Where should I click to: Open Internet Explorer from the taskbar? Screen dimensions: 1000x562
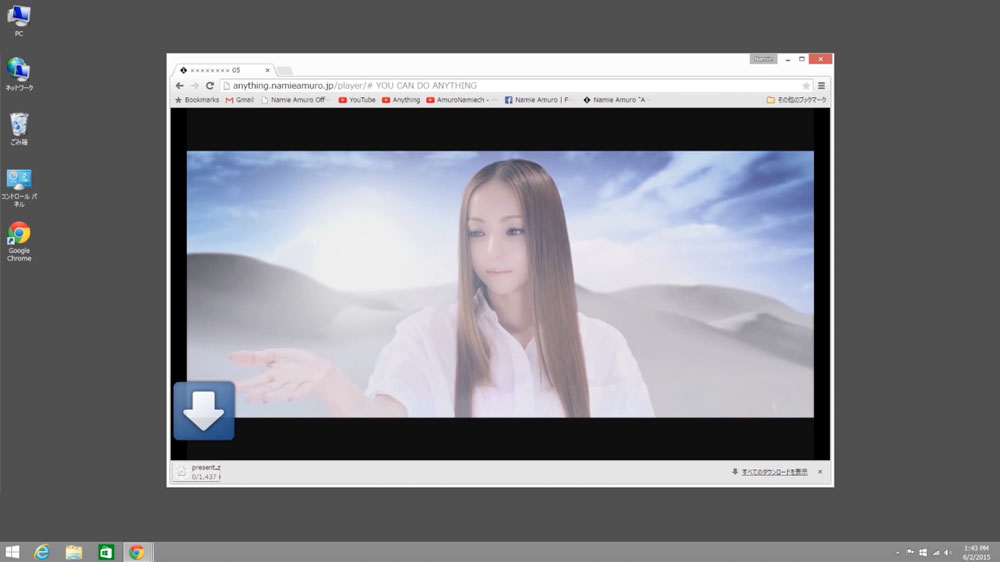tap(42, 552)
